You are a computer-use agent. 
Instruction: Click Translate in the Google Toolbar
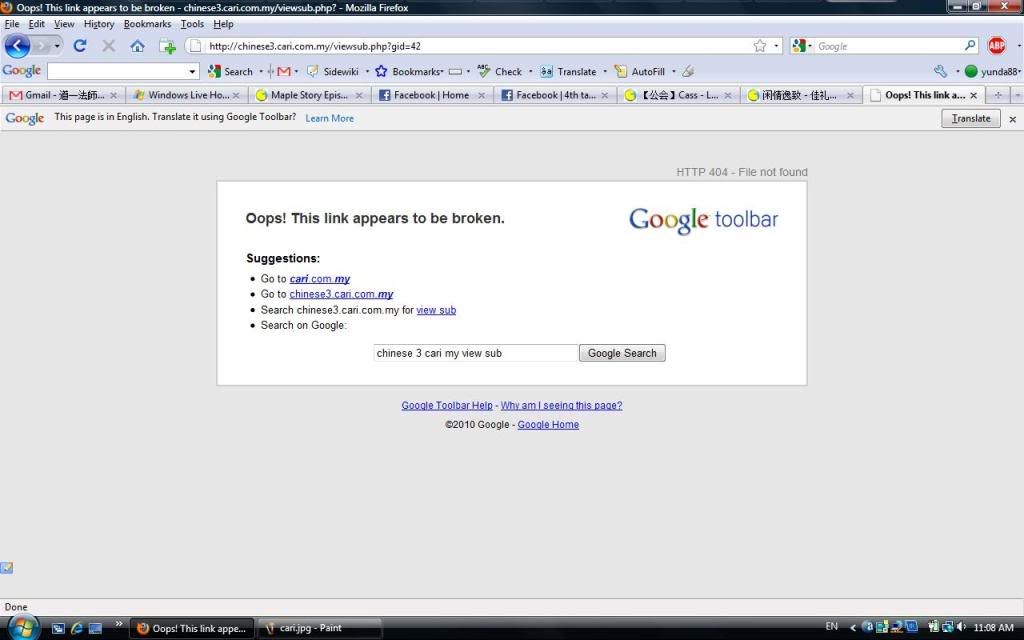point(568,71)
